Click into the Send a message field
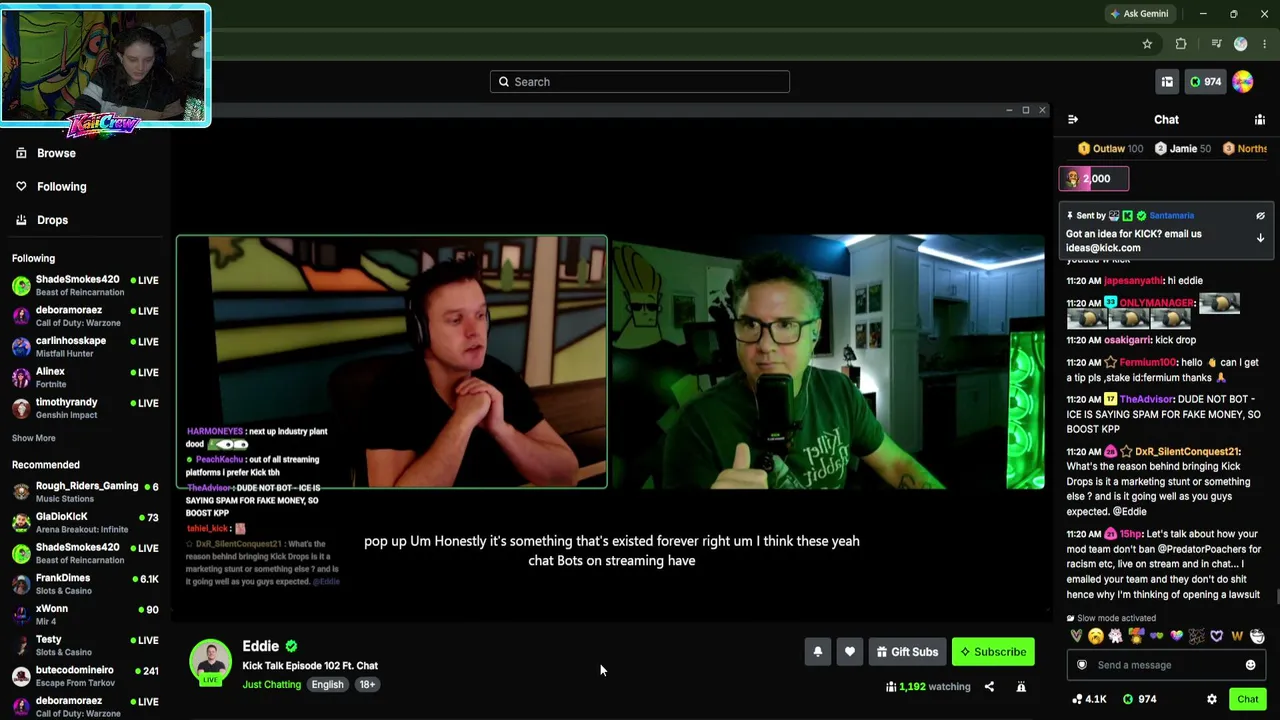The image size is (1280, 720). coord(1166,665)
